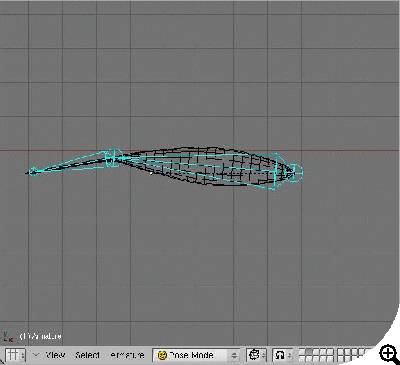Open the Select menu
400x365 pixels.
pos(87,355)
